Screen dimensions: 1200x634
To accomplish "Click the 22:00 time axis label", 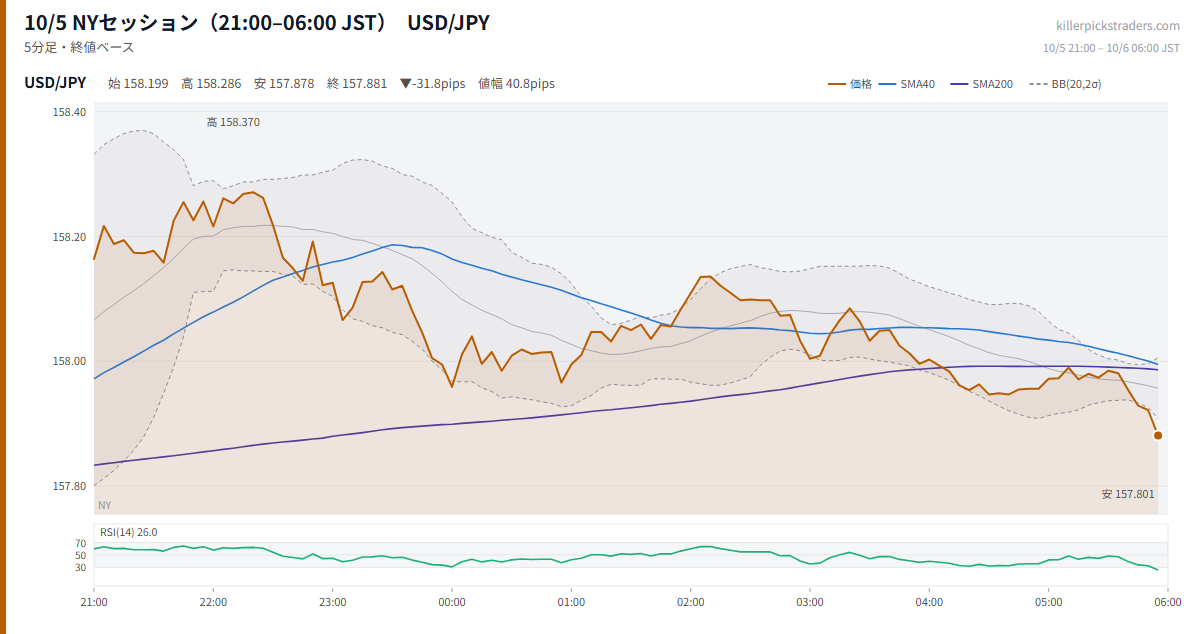I will click(213, 603).
